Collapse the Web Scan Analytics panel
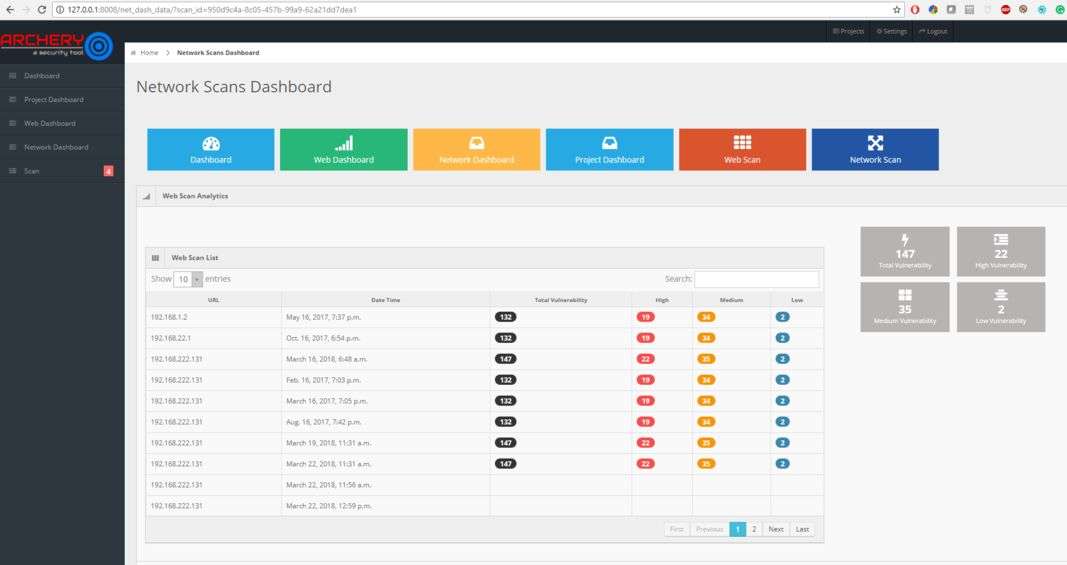The height and width of the screenshot is (565, 1067). [x=147, y=196]
